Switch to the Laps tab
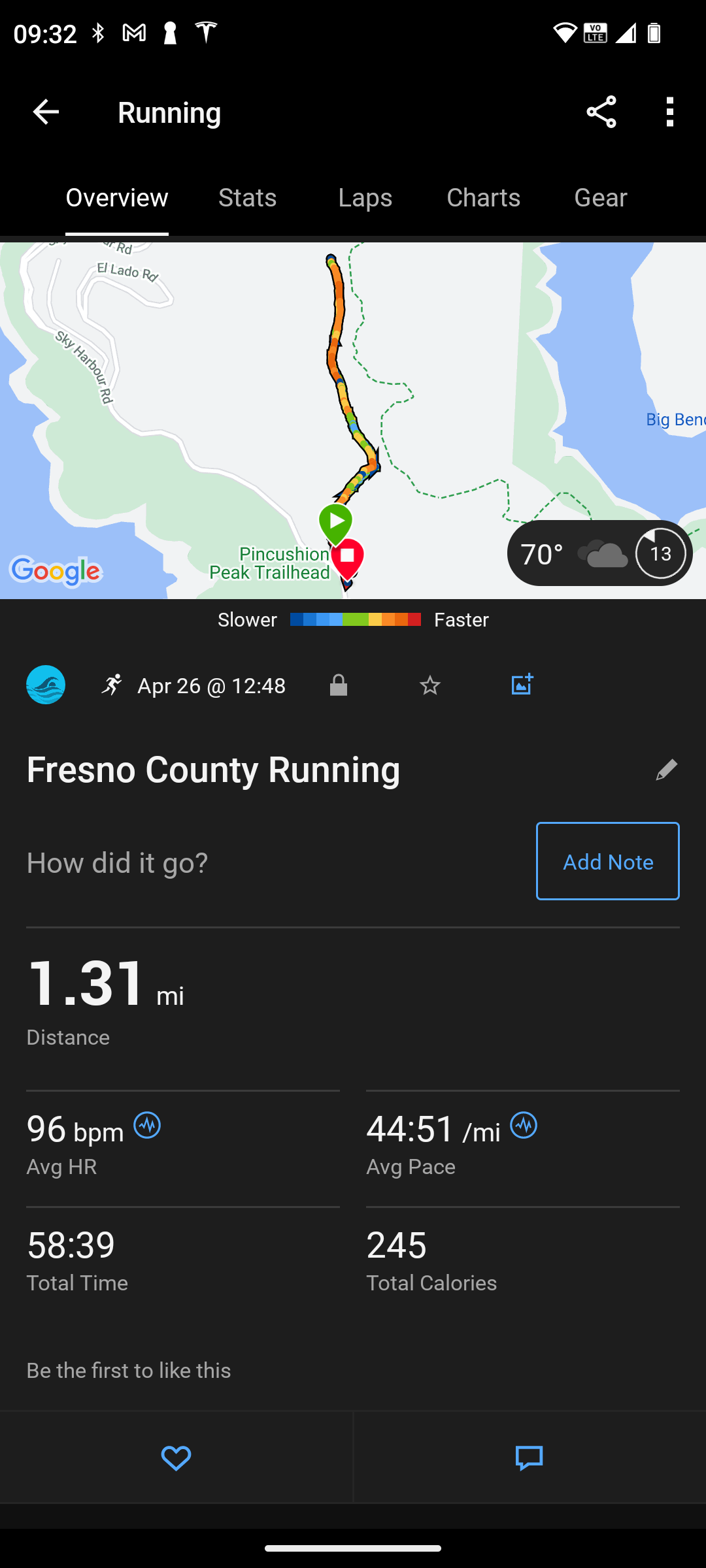Viewport: 706px width, 1568px height. coord(365,198)
